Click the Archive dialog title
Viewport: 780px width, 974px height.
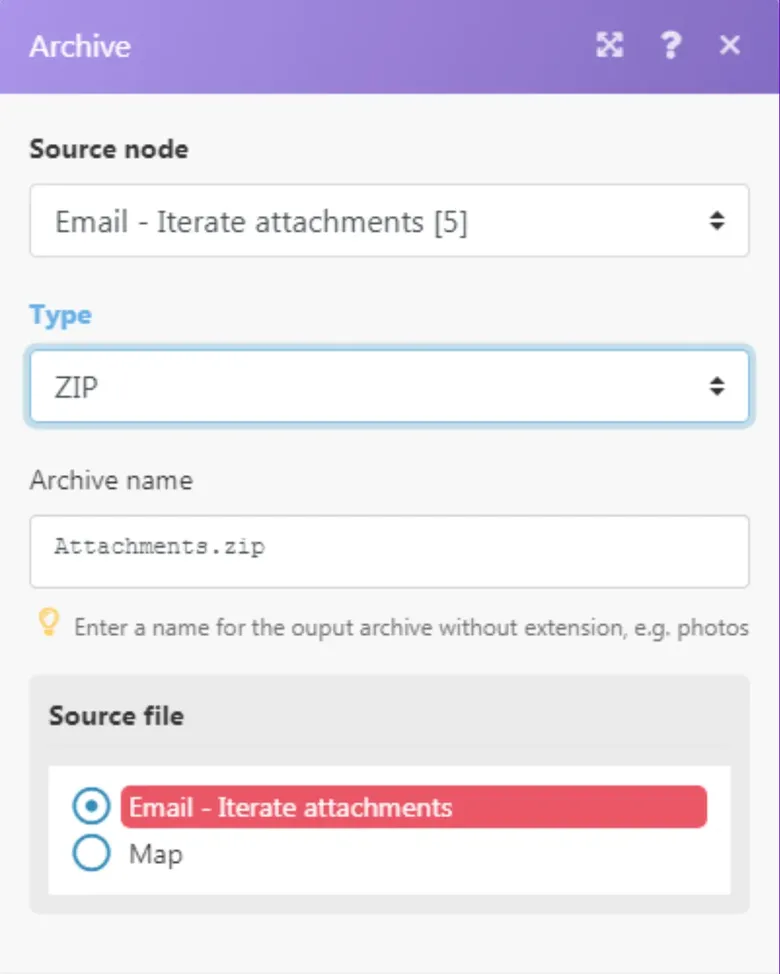[80, 46]
